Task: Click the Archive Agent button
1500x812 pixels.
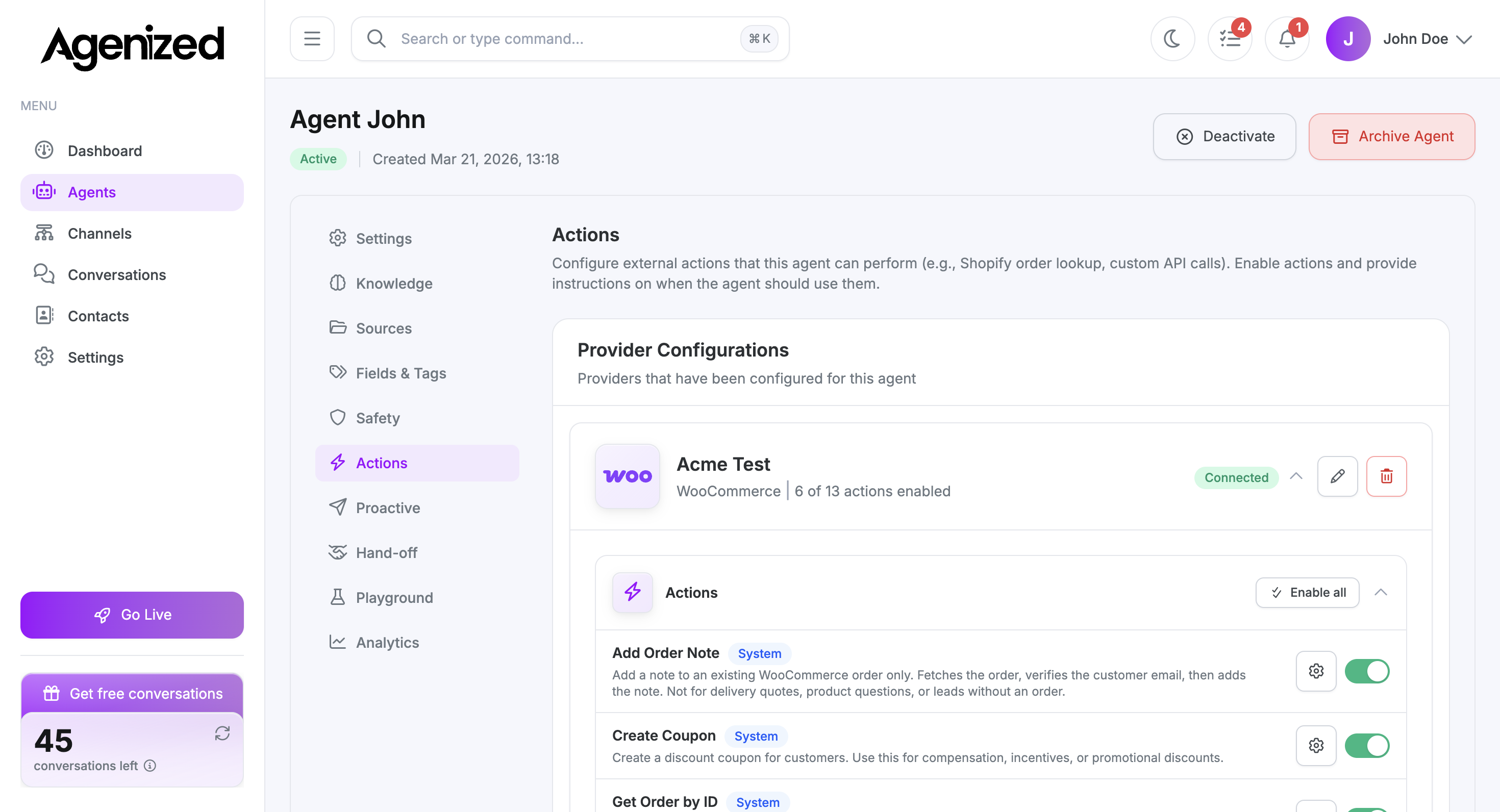Action: (1392, 136)
